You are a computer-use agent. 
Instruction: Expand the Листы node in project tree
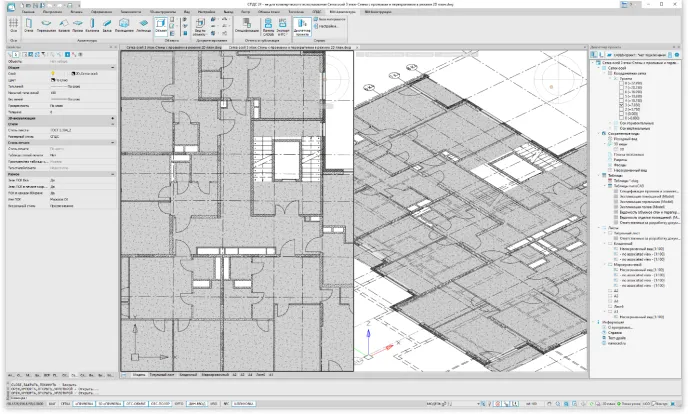[598, 226]
